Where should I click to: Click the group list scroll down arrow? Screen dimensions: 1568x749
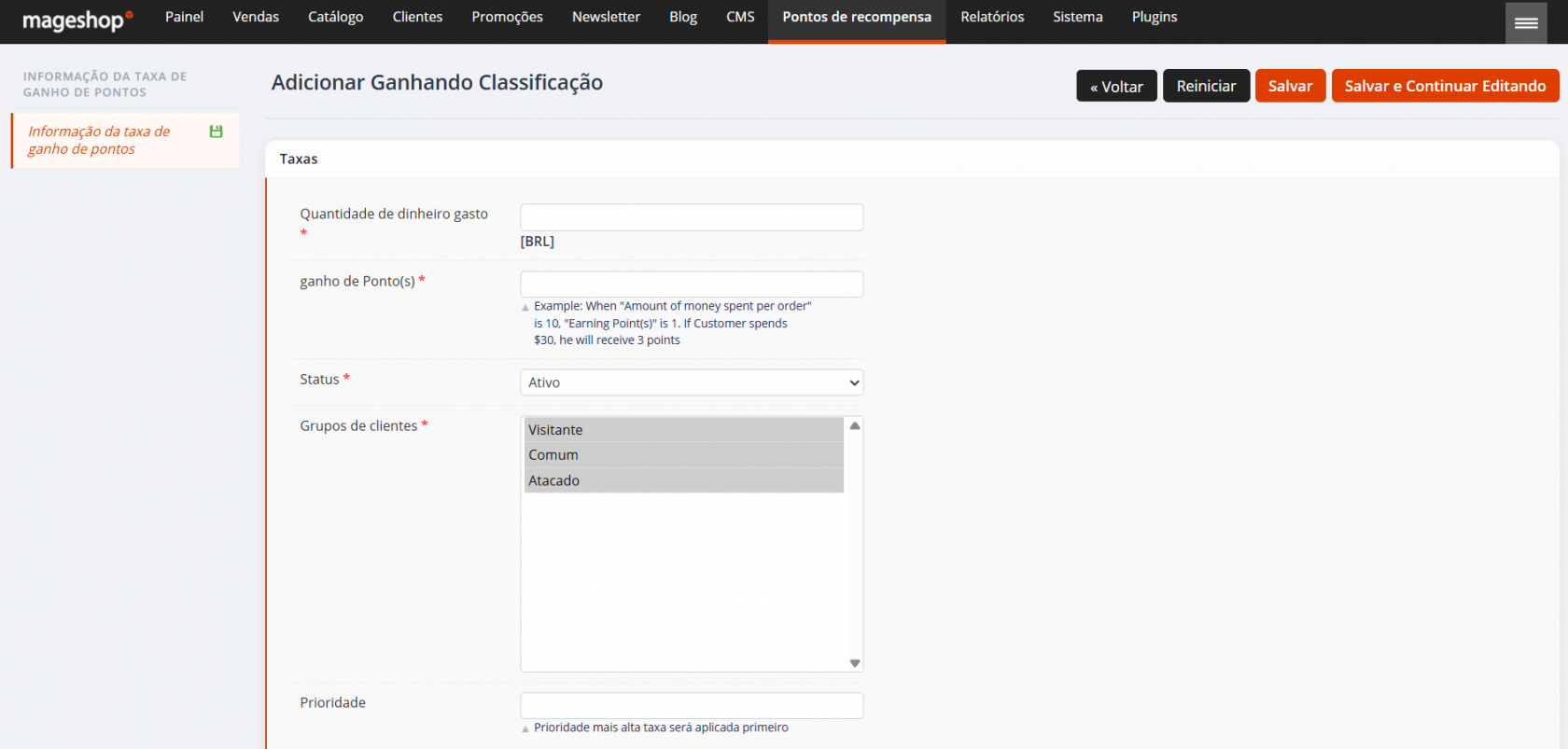tap(855, 663)
